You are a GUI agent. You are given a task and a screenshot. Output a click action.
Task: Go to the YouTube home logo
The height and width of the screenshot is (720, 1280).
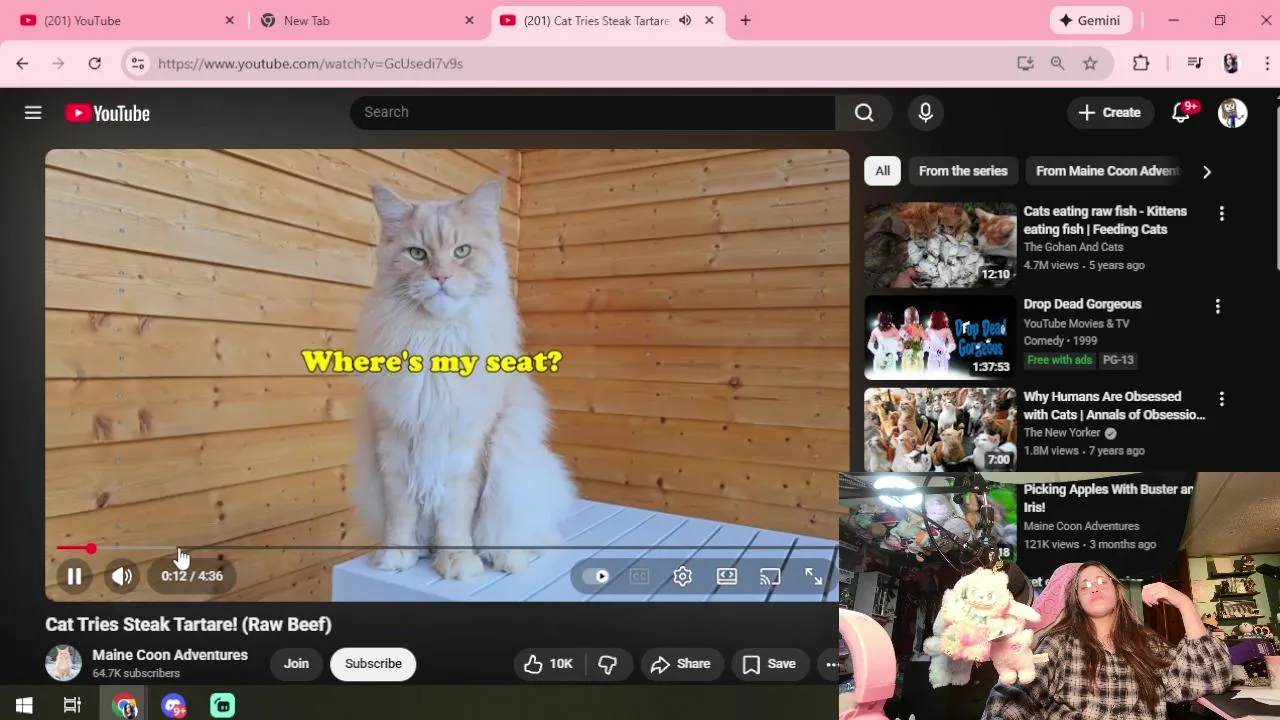(x=108, y=113)
